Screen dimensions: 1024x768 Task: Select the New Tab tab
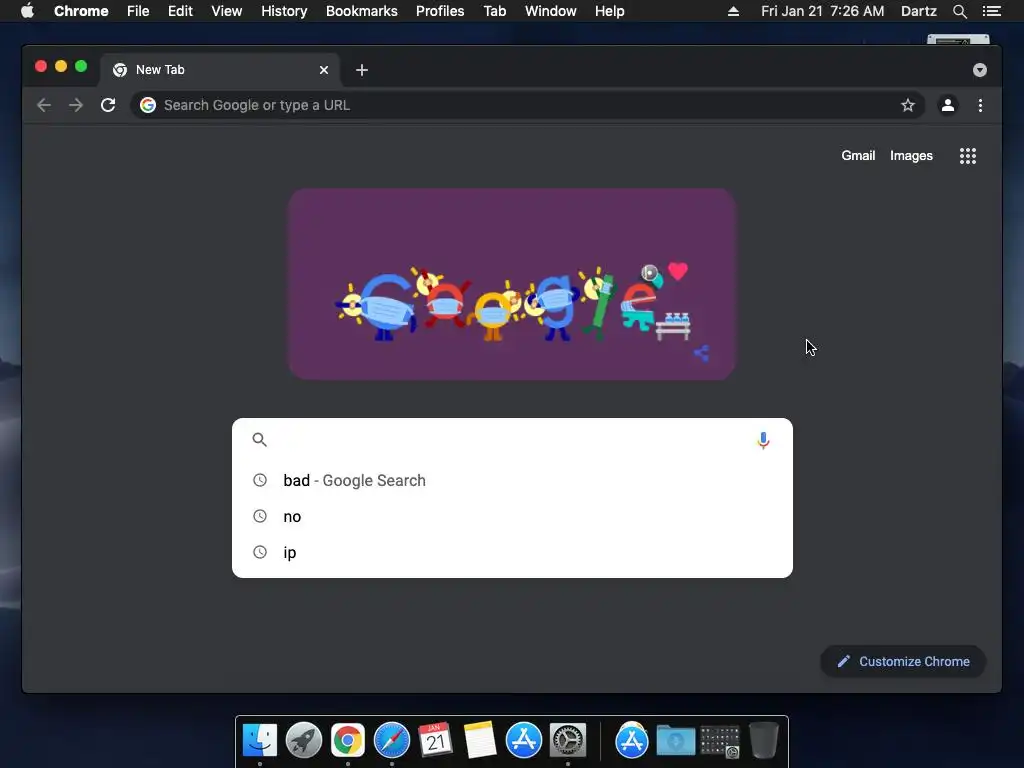coord(220,70)
